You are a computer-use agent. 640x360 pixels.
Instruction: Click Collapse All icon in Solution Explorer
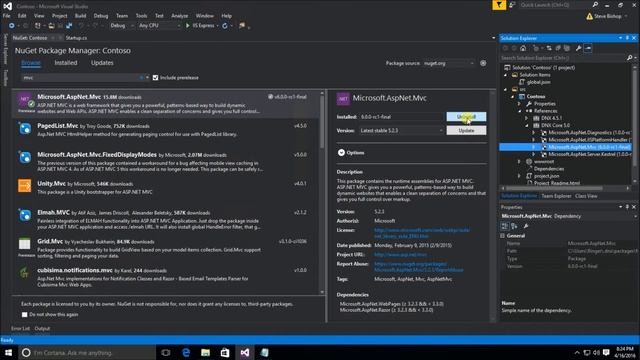(x=558, y=48)
